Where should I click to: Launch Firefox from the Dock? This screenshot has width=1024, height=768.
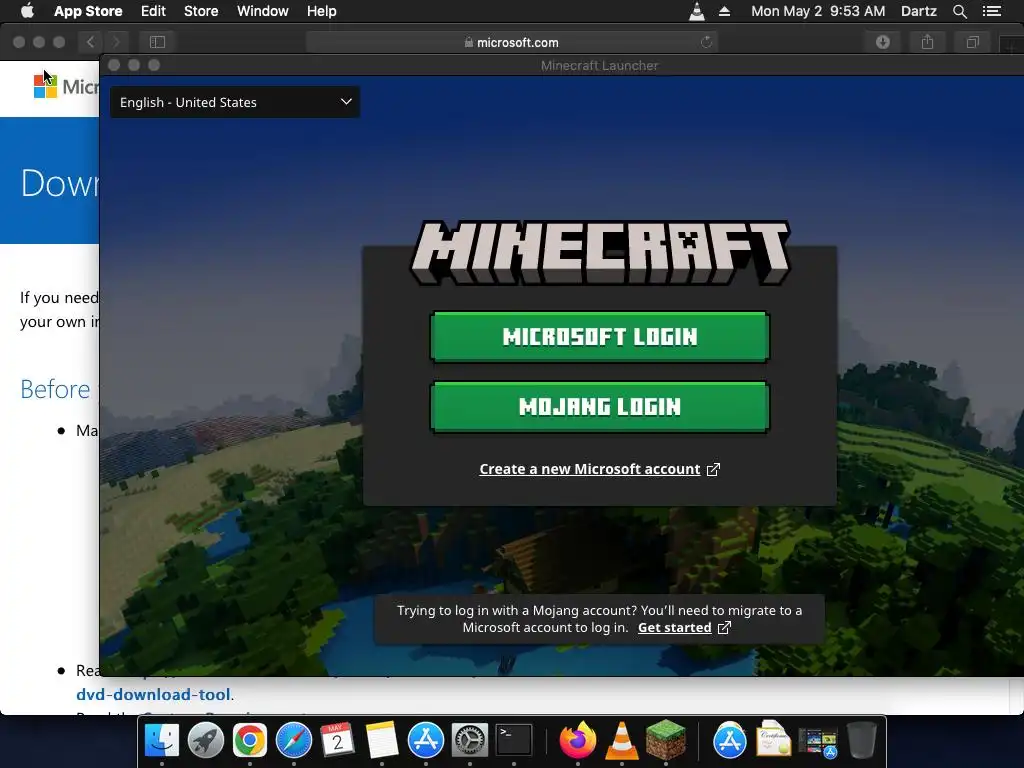pyautogui.click(x=577, y=741)
